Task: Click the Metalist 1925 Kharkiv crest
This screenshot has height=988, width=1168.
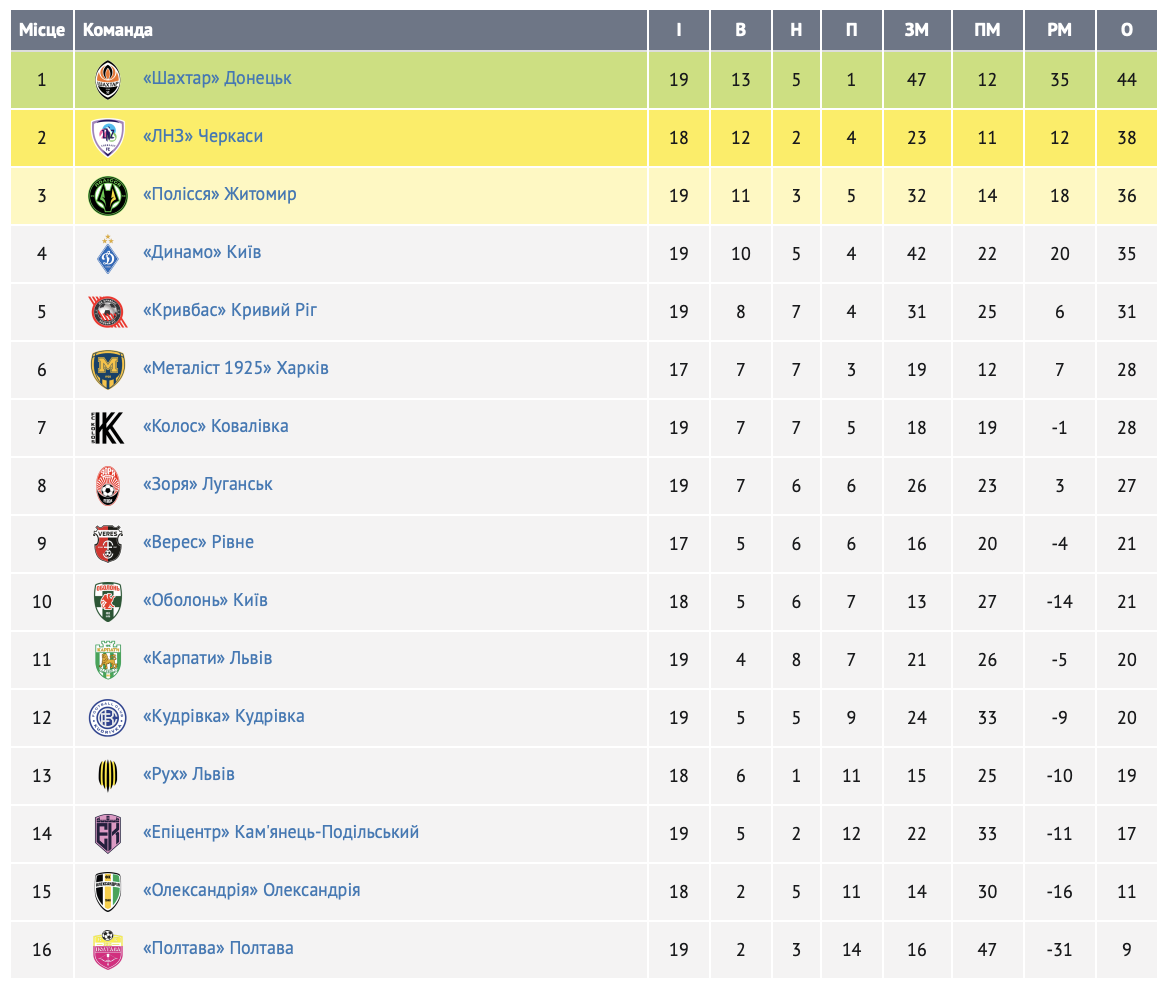Action: coord(108,369)
